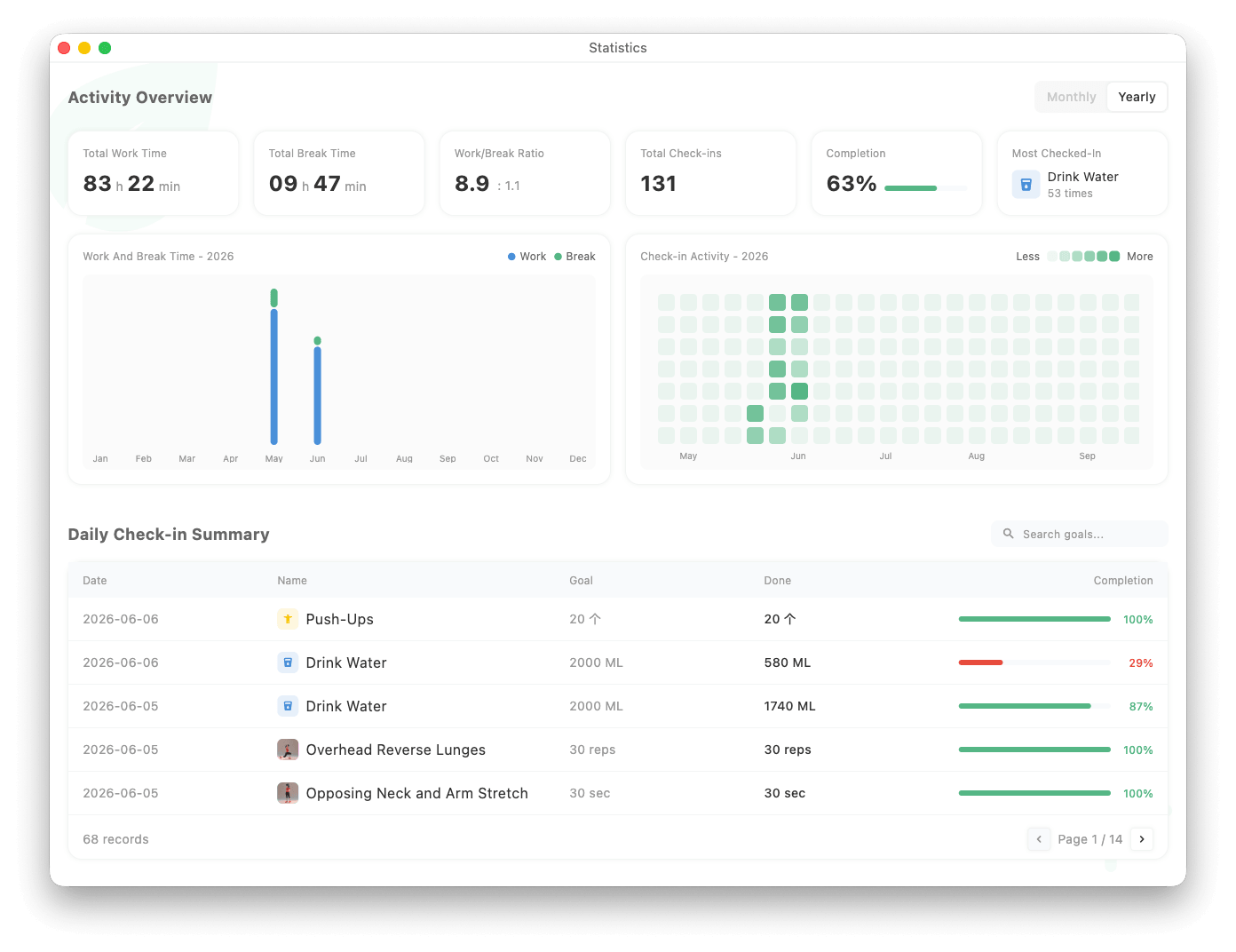Click the Dec label on the bar chart axis
The image size is (1236, 952).
coord(578,459)
